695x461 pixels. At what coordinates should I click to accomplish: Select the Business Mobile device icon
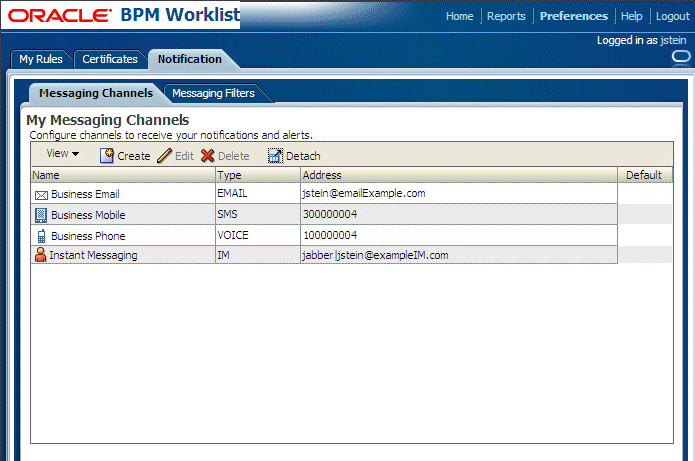41,215
